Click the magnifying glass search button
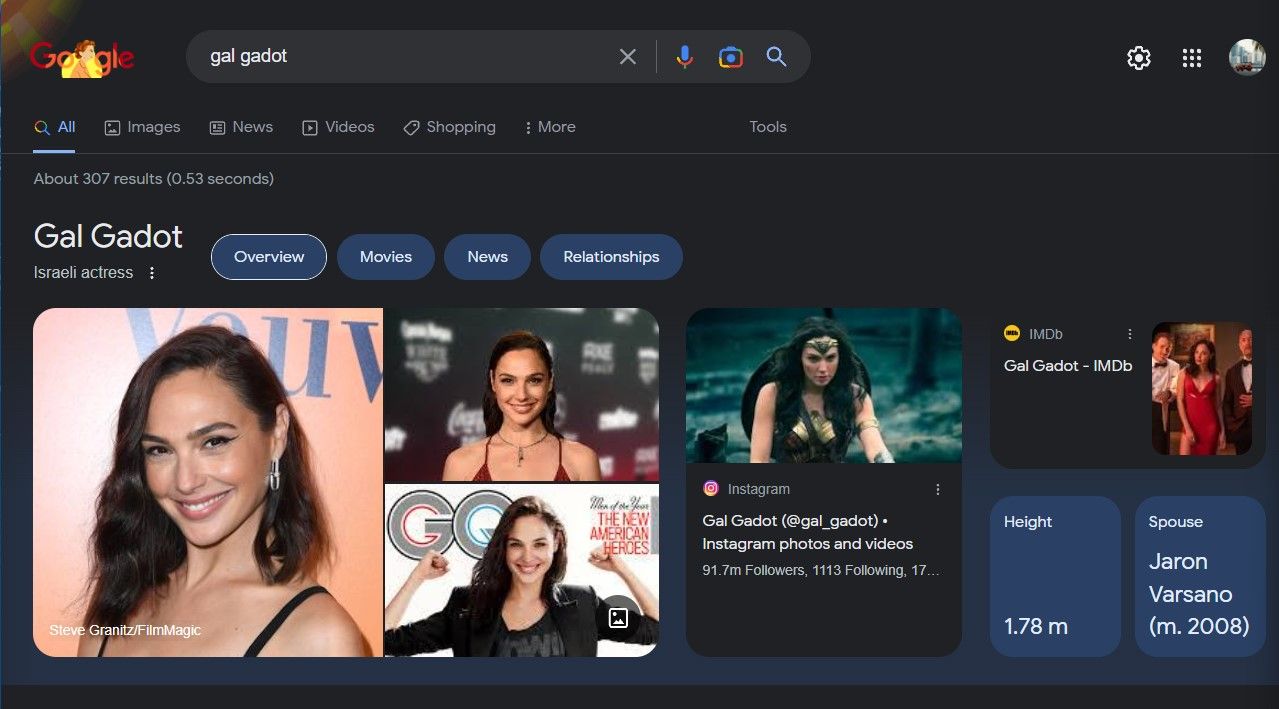The image size is (1279, 709). [x=777, y=57]
